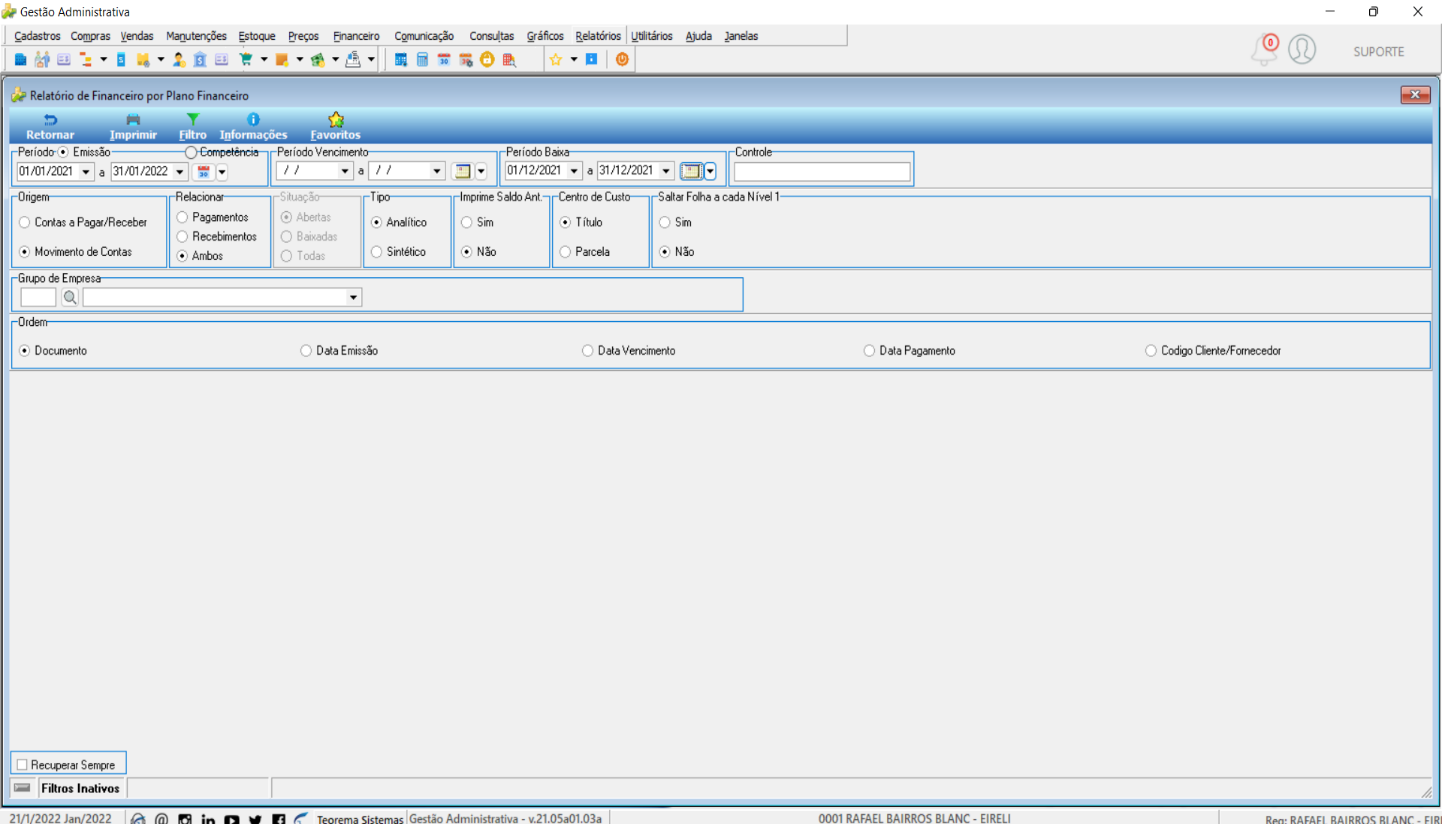This screenshot has width=1442, height=824.
Task: Click the calendar 30 toolbar icon
Action: (x=444, y=60)
